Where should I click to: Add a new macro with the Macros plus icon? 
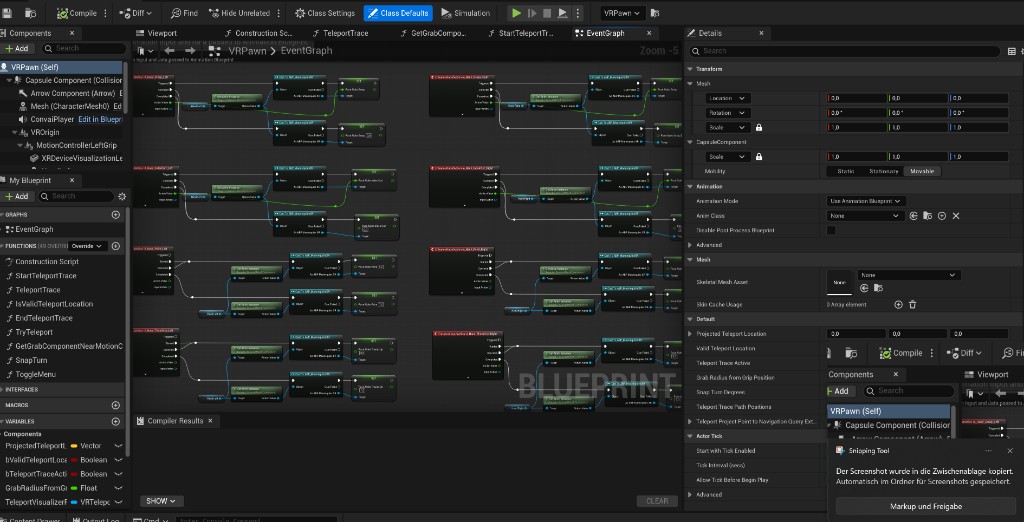116,406
